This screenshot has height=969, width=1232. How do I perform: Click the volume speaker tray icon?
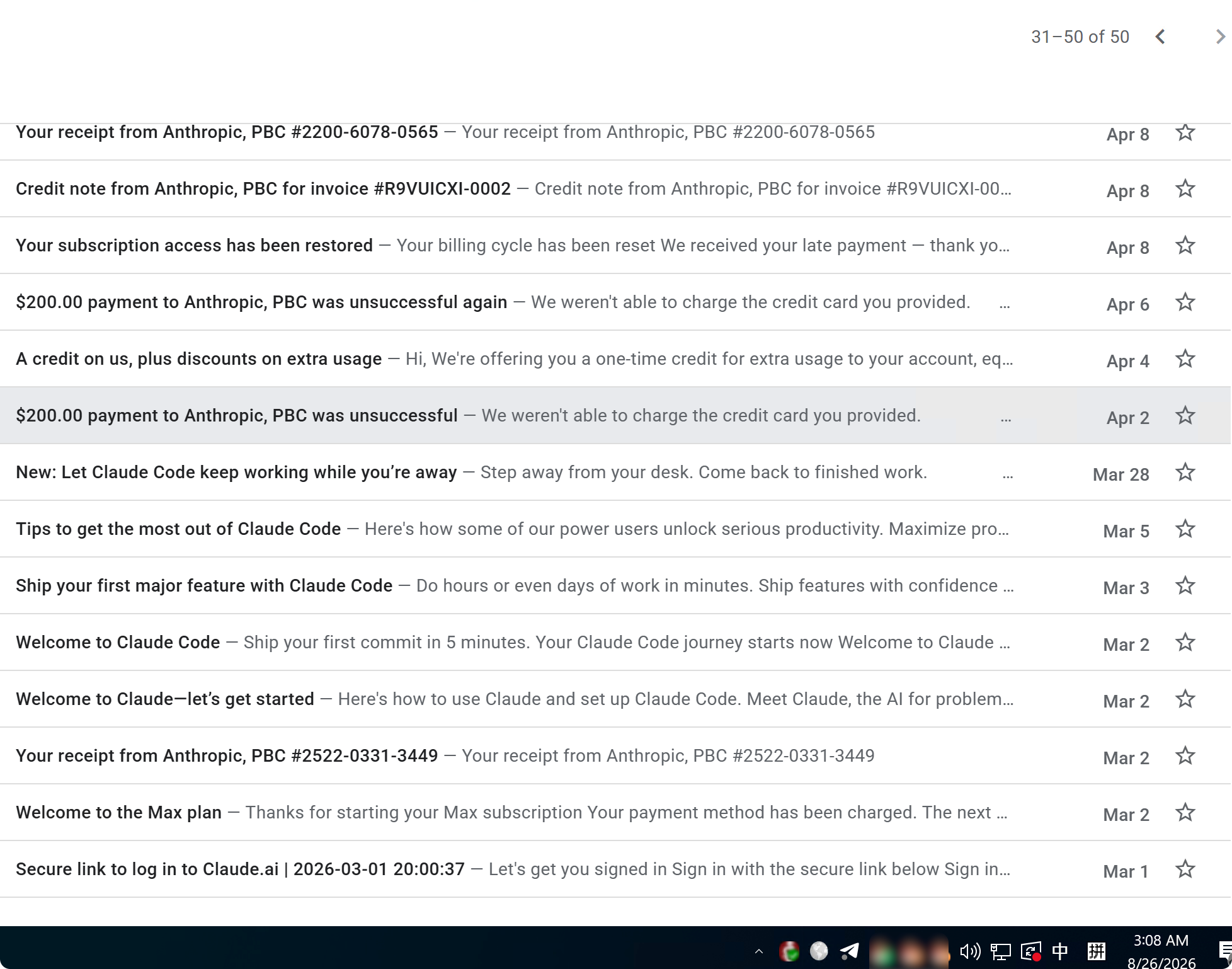coord(970,951)
